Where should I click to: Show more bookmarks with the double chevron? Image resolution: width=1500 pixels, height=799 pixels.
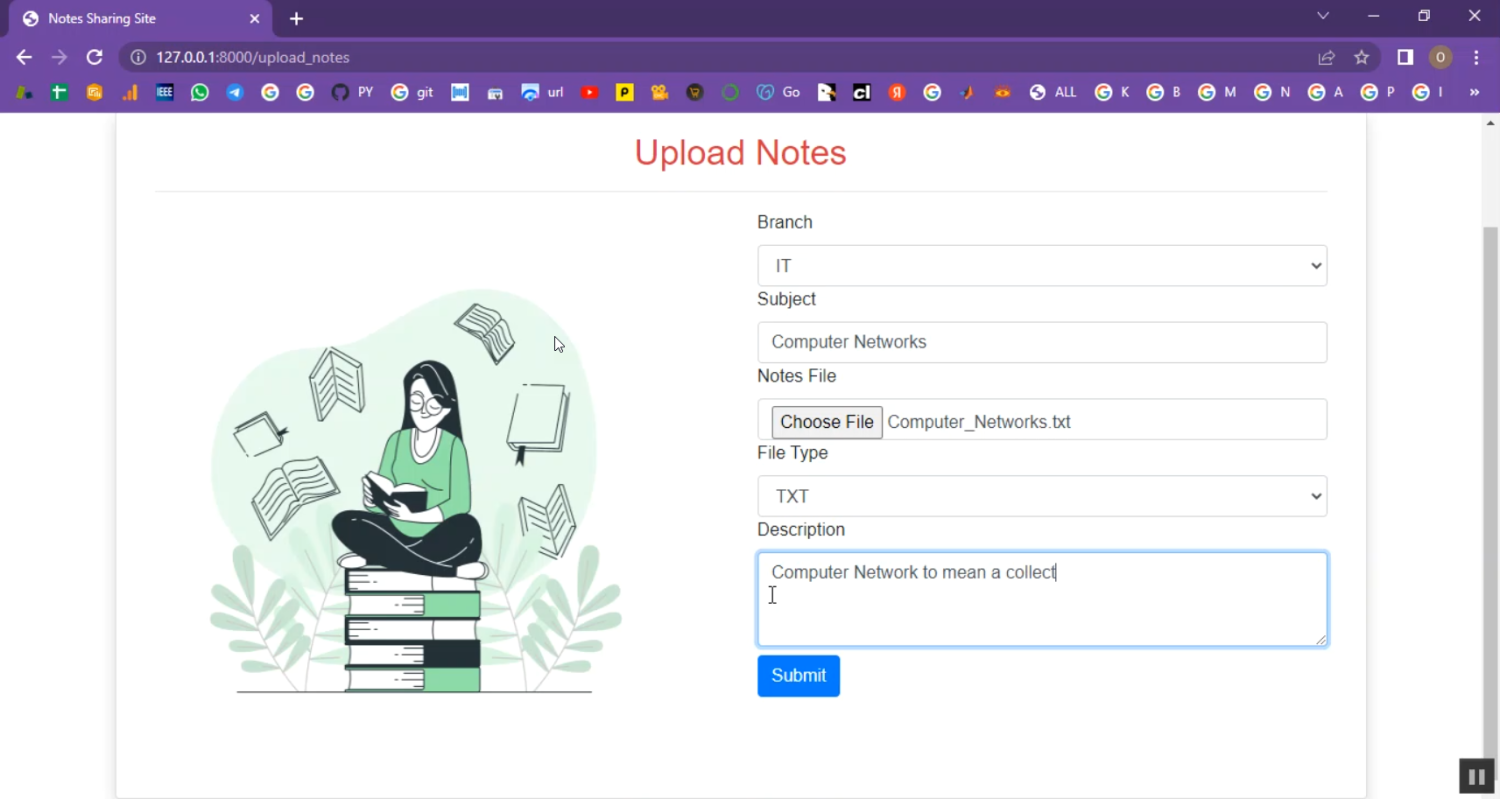(x=1474, y=92)
